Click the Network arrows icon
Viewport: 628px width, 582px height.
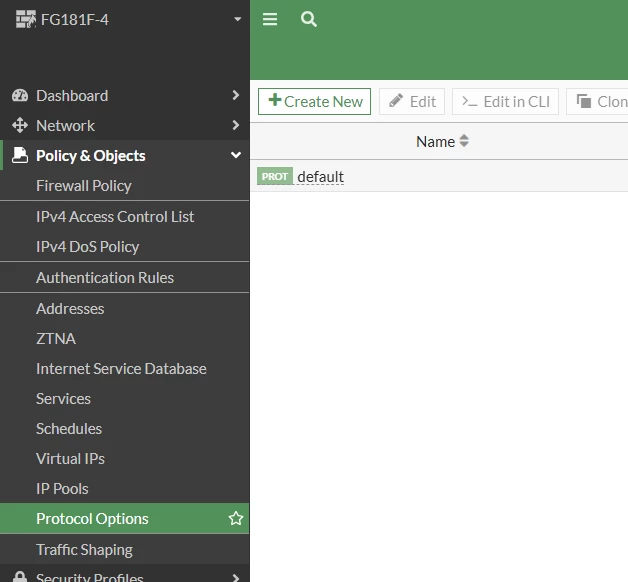(20, 125)
